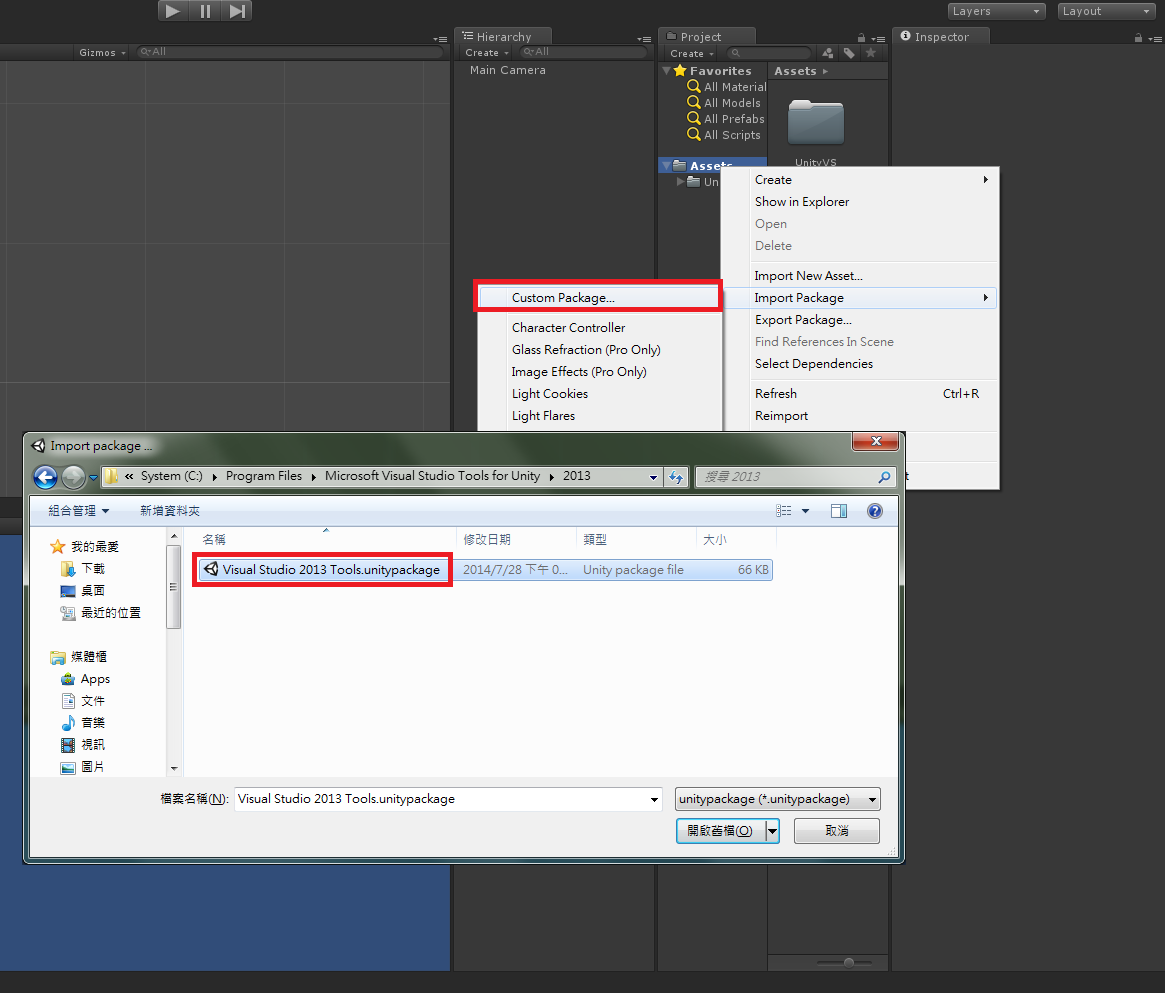This screenshot has height=993, width=1165.
Task: Open the Layout dropdown
Action: 1105,11
